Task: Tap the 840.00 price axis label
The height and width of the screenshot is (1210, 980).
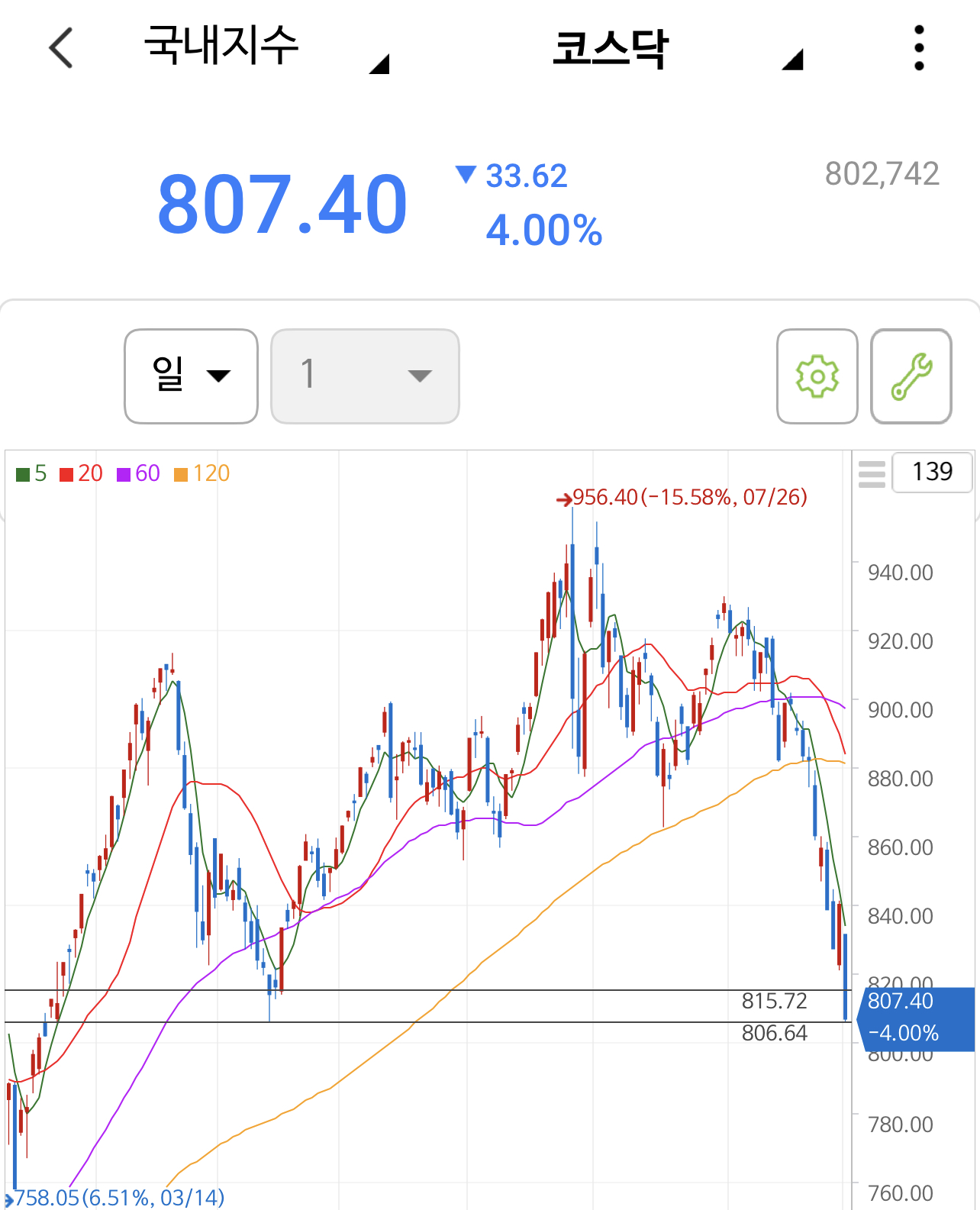Action: click(x=900, y=916)
